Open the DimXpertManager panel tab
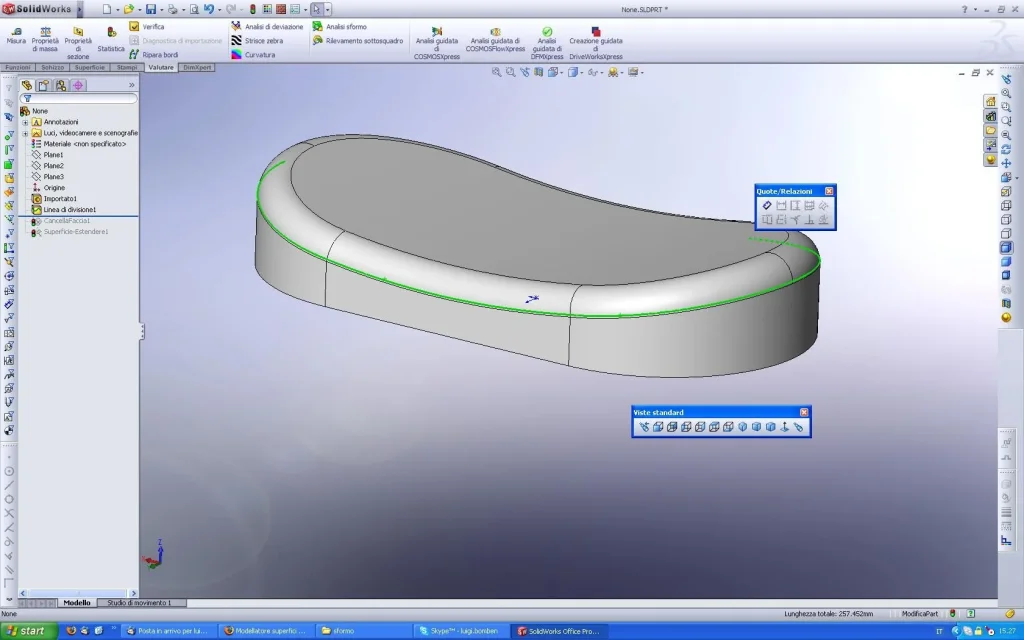Image resolution: width=1024 pixels, height=640 pixels. tap(78, 86)
